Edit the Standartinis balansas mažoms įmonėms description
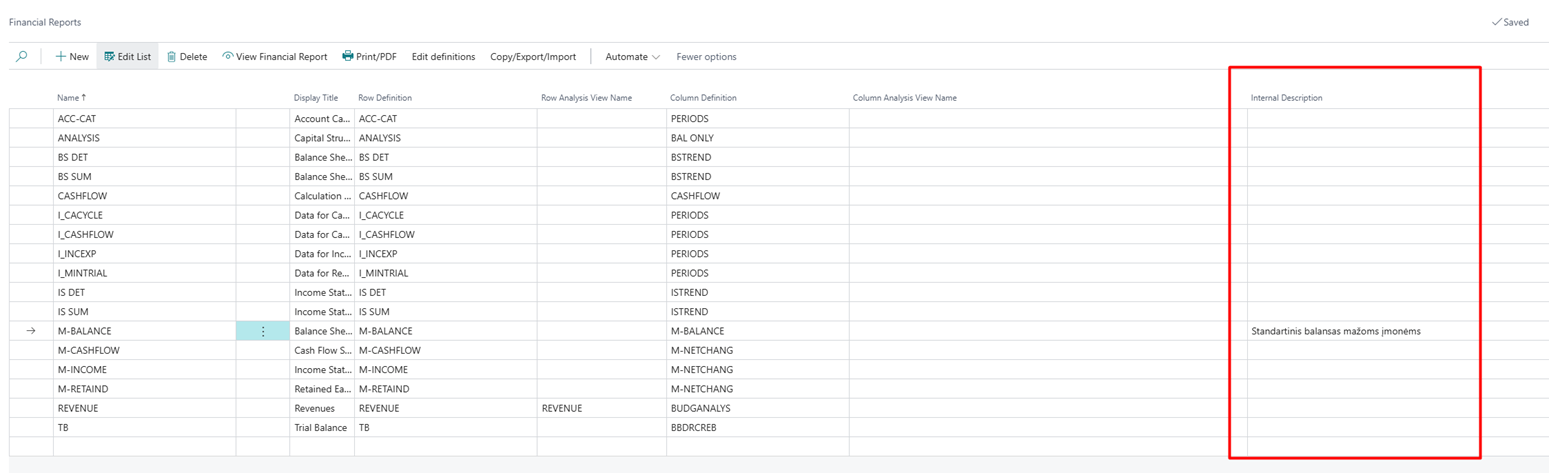1549x473 pixels. pos(1362,331)
